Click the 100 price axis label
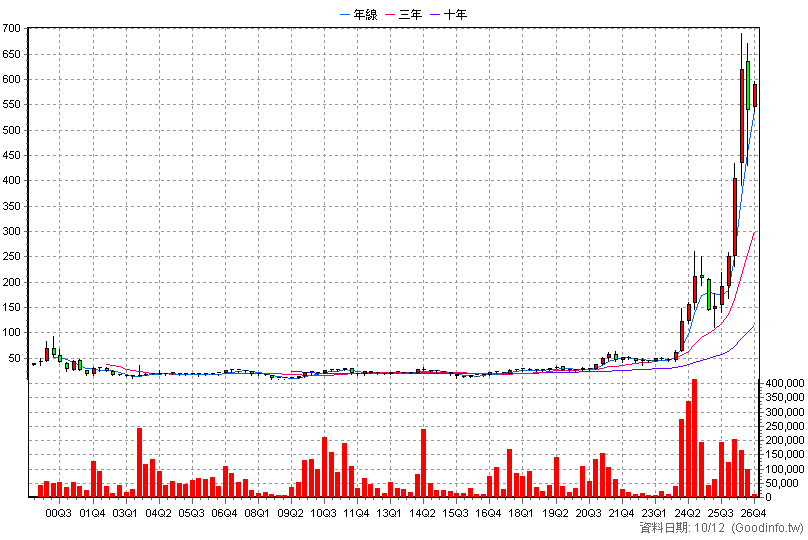This screenshot has height=540, width=808. 11,333
